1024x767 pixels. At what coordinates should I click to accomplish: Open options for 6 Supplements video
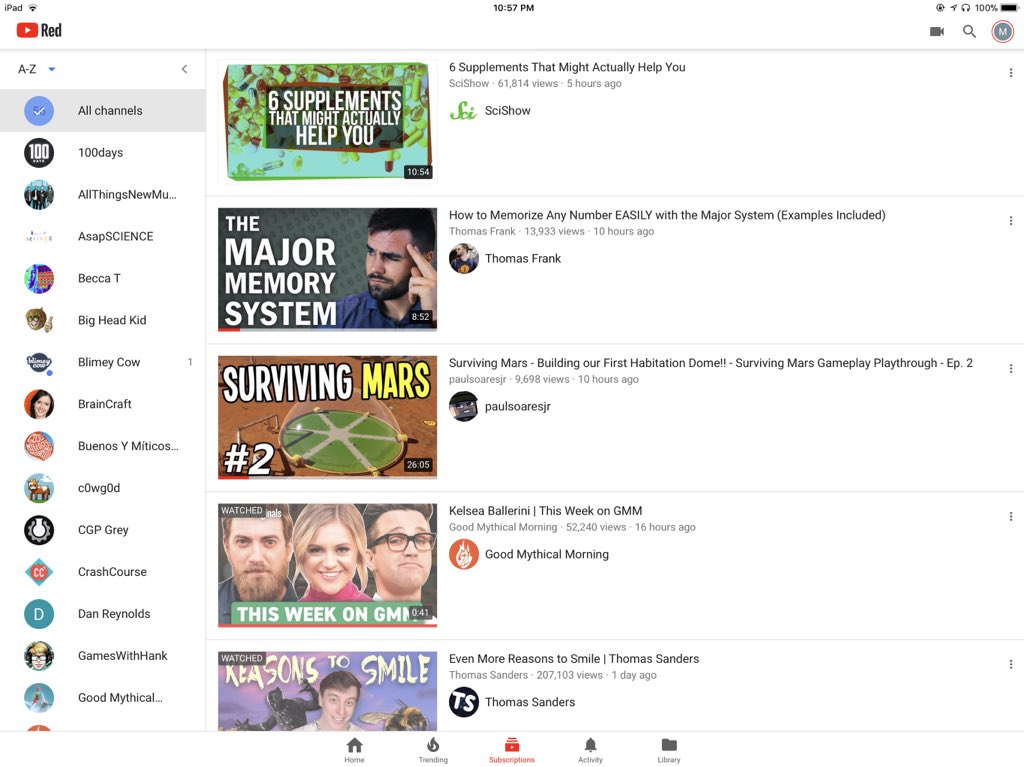click(x=1010, y=73)
